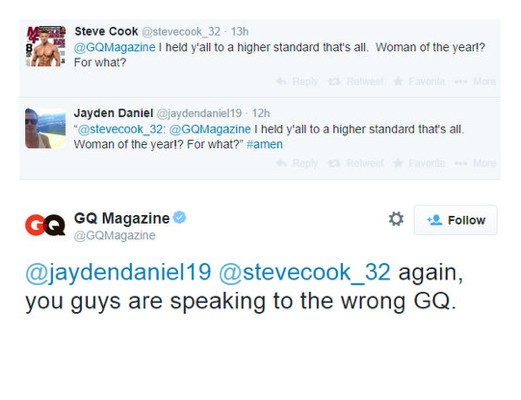Retweet Jayden Daniel's tweet

tap(355, 163)
